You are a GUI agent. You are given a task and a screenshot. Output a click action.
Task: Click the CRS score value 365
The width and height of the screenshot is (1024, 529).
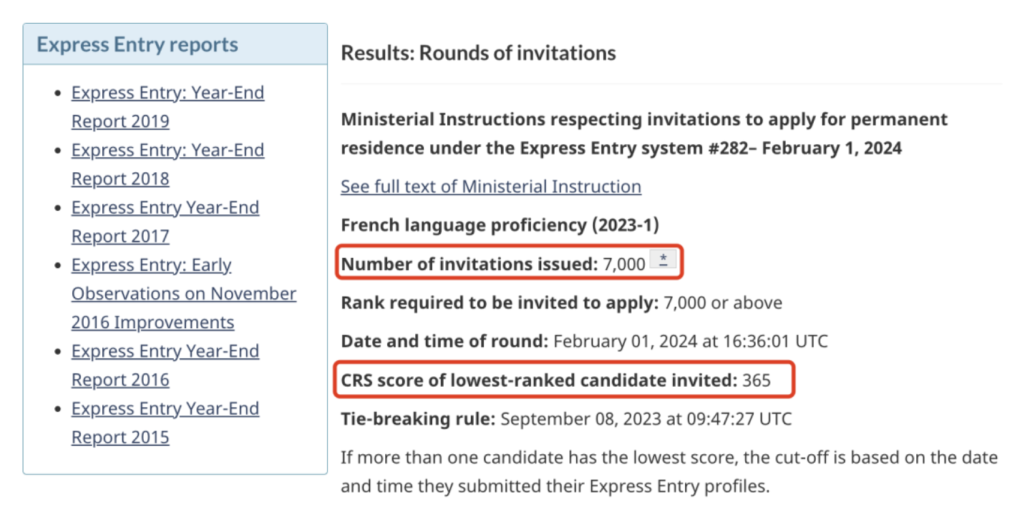757,380
